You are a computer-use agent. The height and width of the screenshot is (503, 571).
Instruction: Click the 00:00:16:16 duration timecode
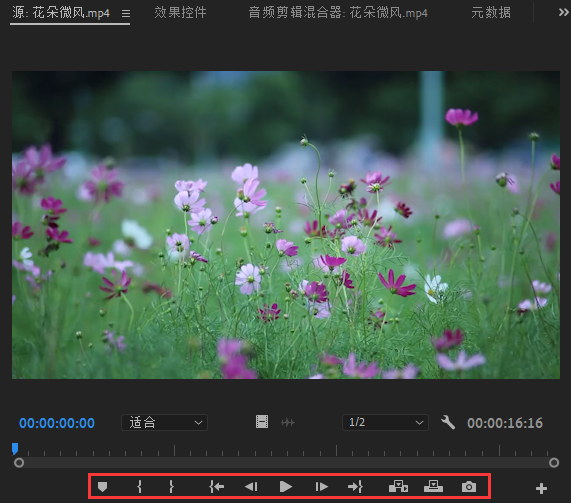[x=505, y=423]
